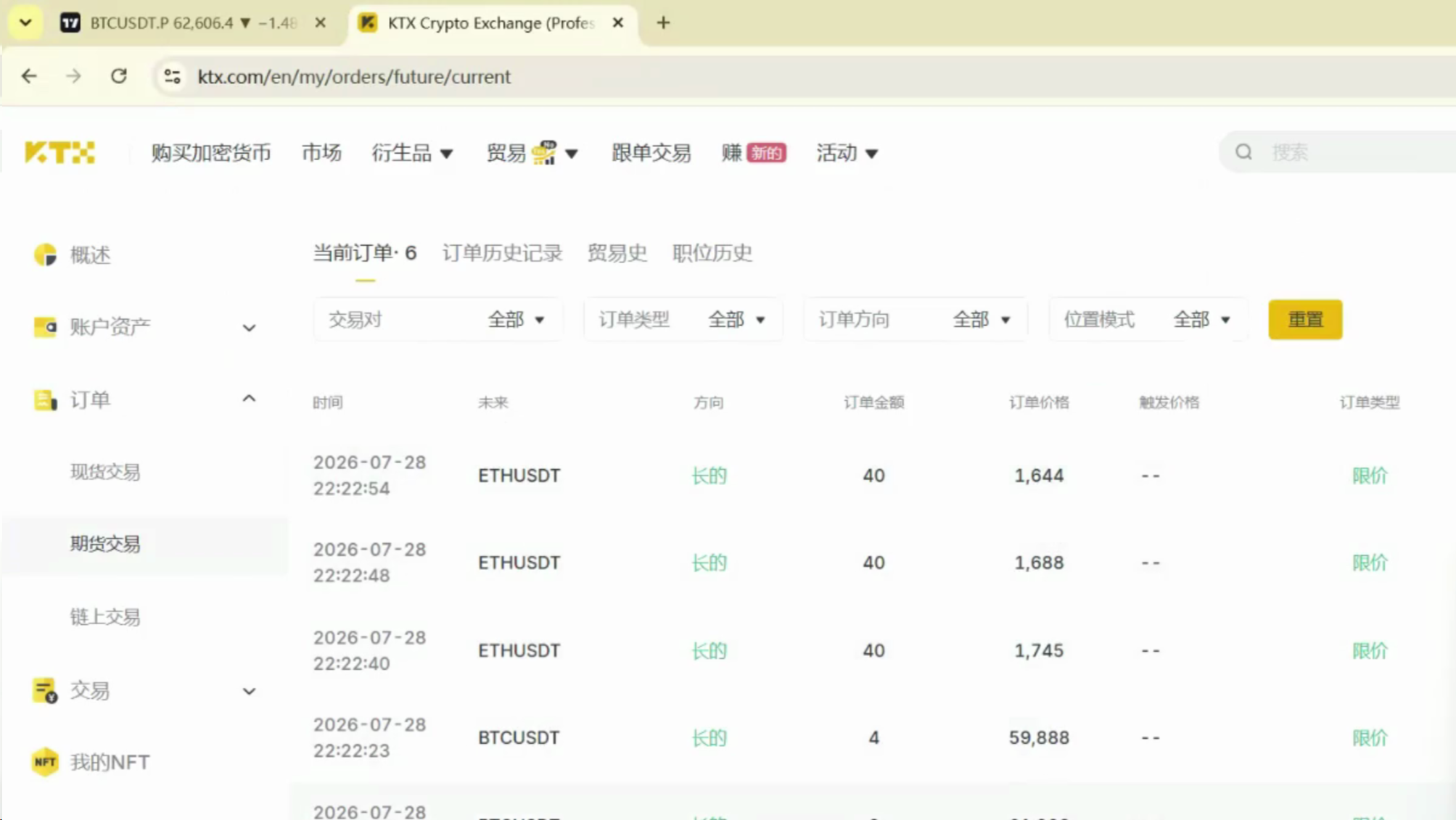This screenshot has height=820, width=1456.
Task: Open the 交易对 filter dropdown
Action: pyautogui.click(x=437, y=320)
